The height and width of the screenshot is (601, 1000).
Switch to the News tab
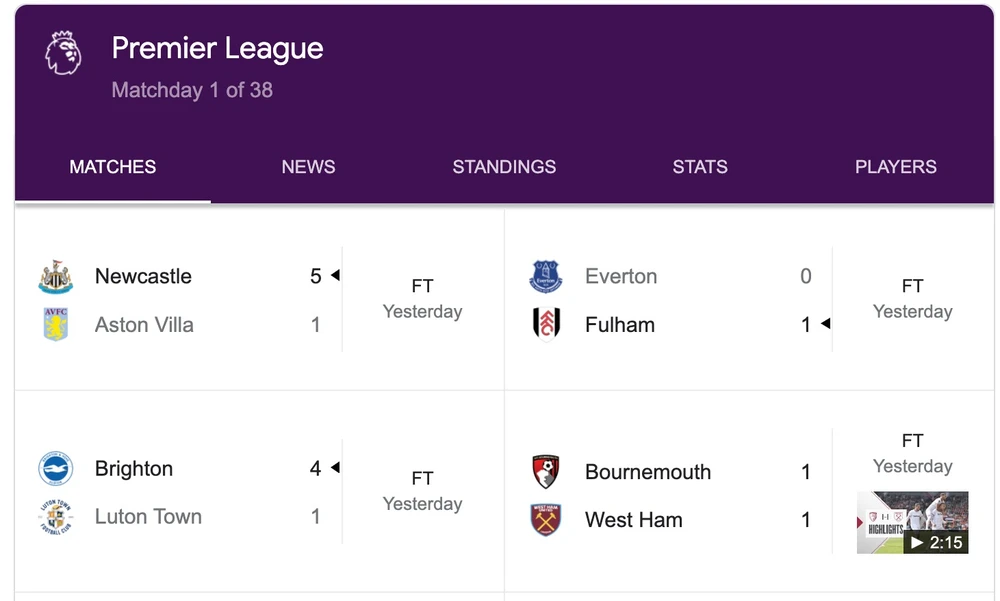pos(308,167)
